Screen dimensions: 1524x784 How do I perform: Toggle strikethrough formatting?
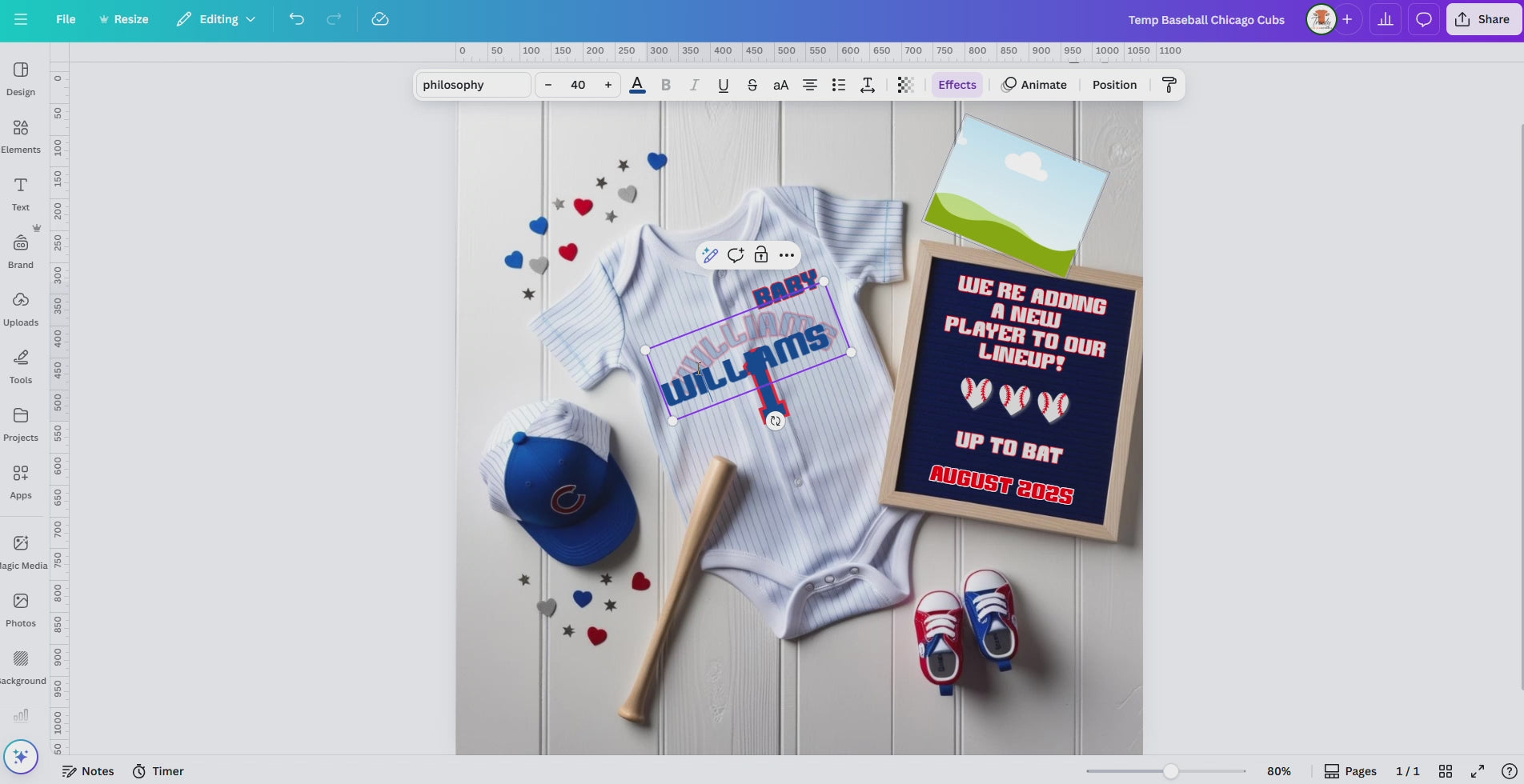pyautogui.click(x=752, y=85)
